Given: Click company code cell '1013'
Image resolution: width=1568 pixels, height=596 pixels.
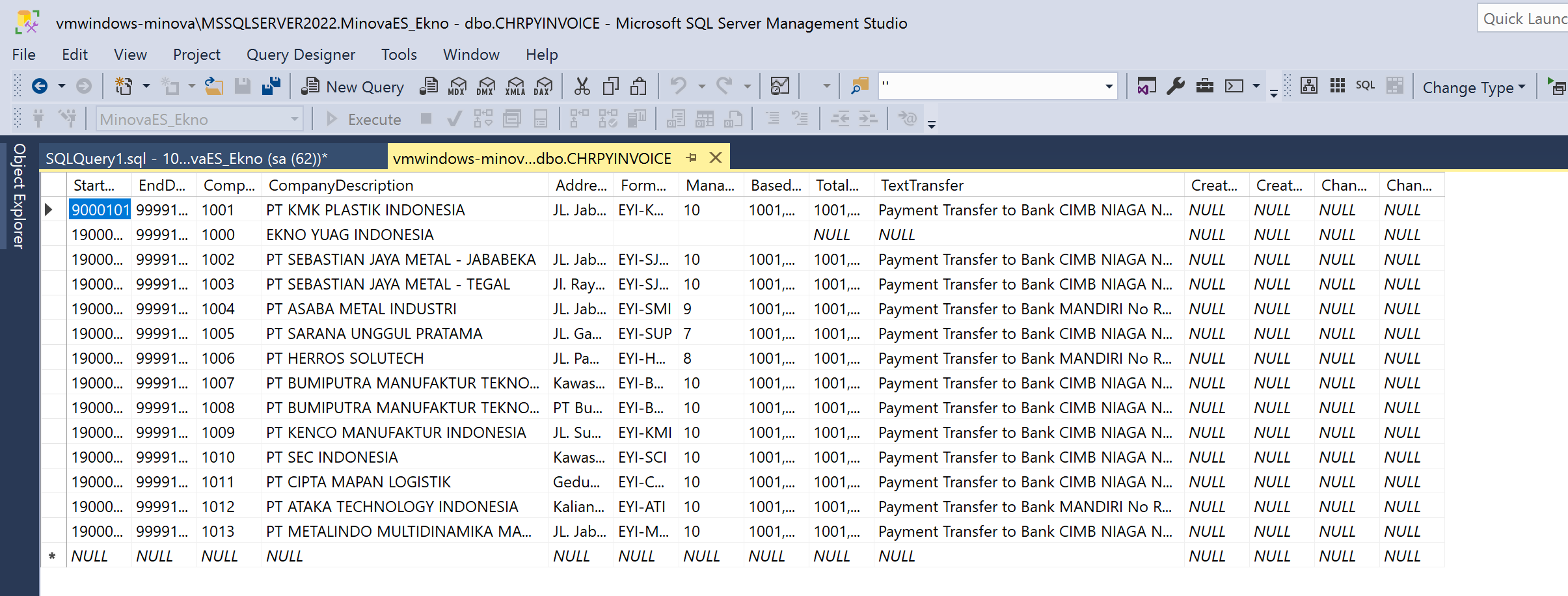Looking at the screenshot, I should coord(229,532).
